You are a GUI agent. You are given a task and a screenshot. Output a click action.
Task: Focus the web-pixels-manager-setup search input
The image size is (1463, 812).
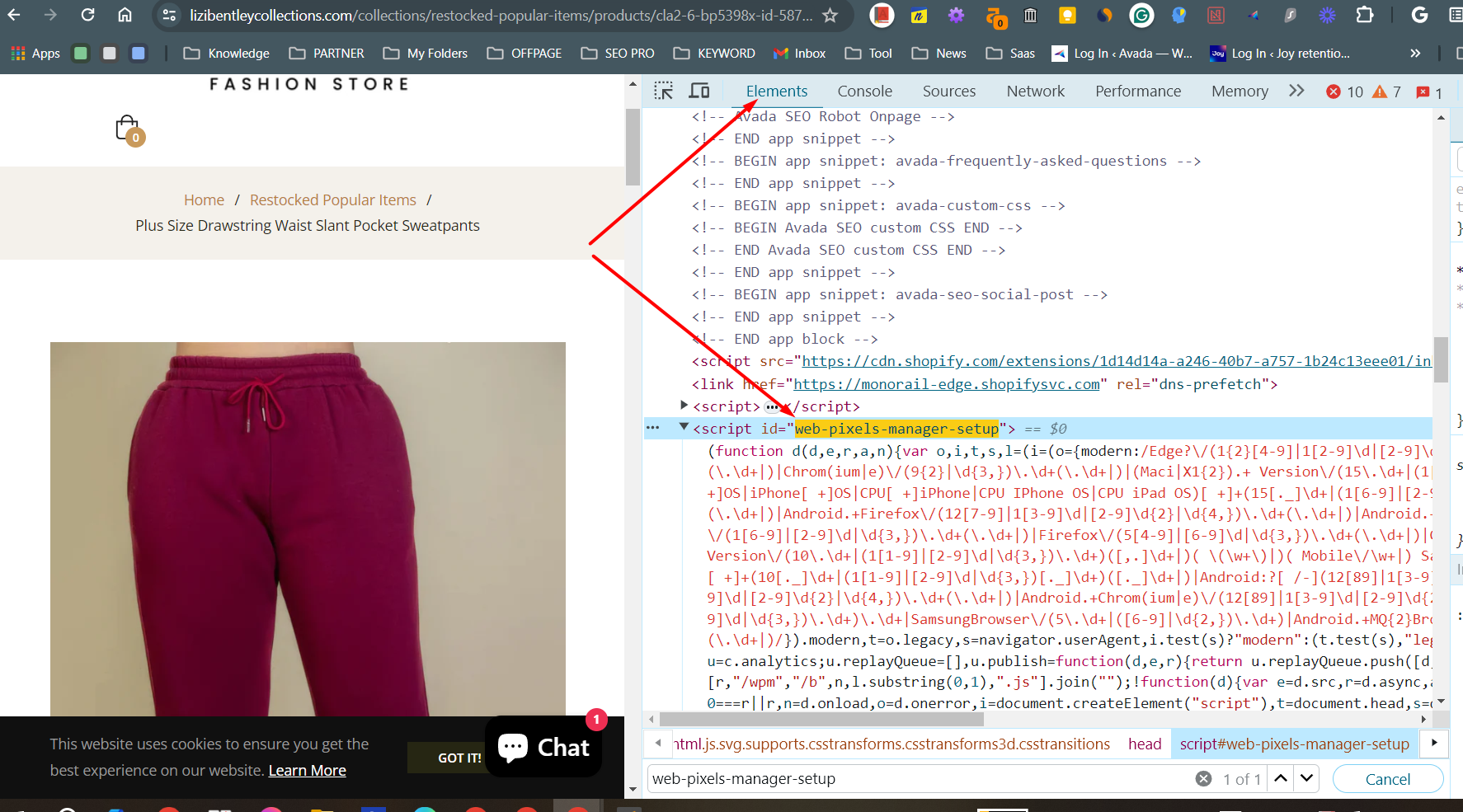pyautogui.click(x=920, y=779)
